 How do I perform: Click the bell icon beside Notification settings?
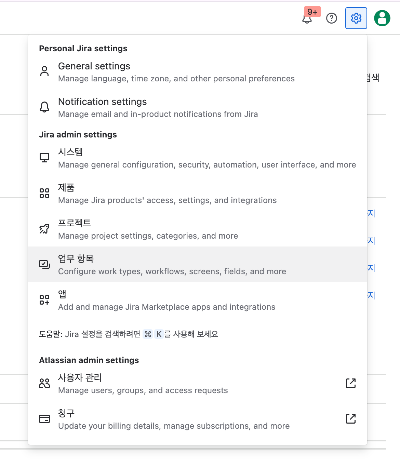tap(44, 107)
